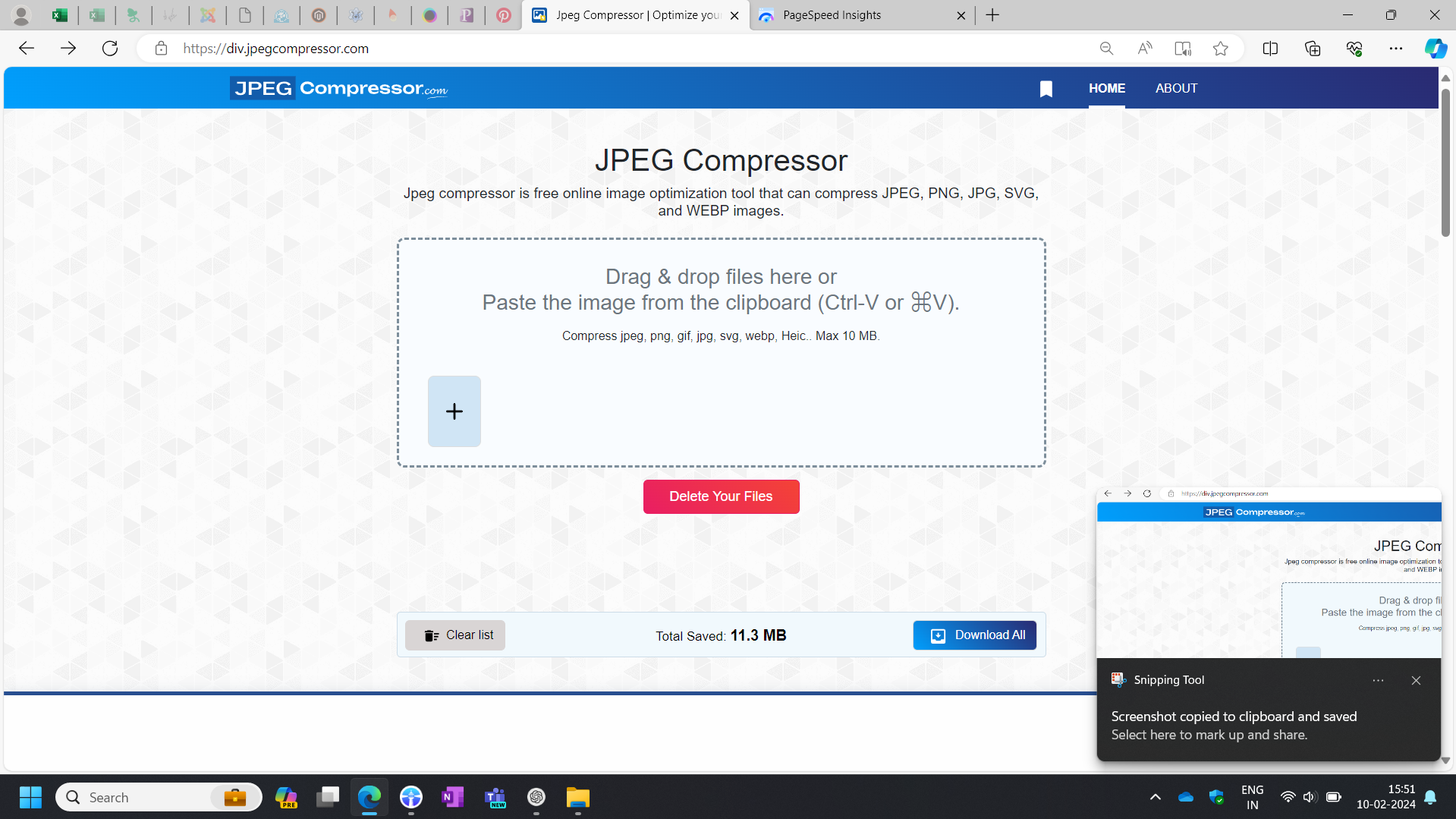
Task: Open split screen view
Action: [1271, 49]
